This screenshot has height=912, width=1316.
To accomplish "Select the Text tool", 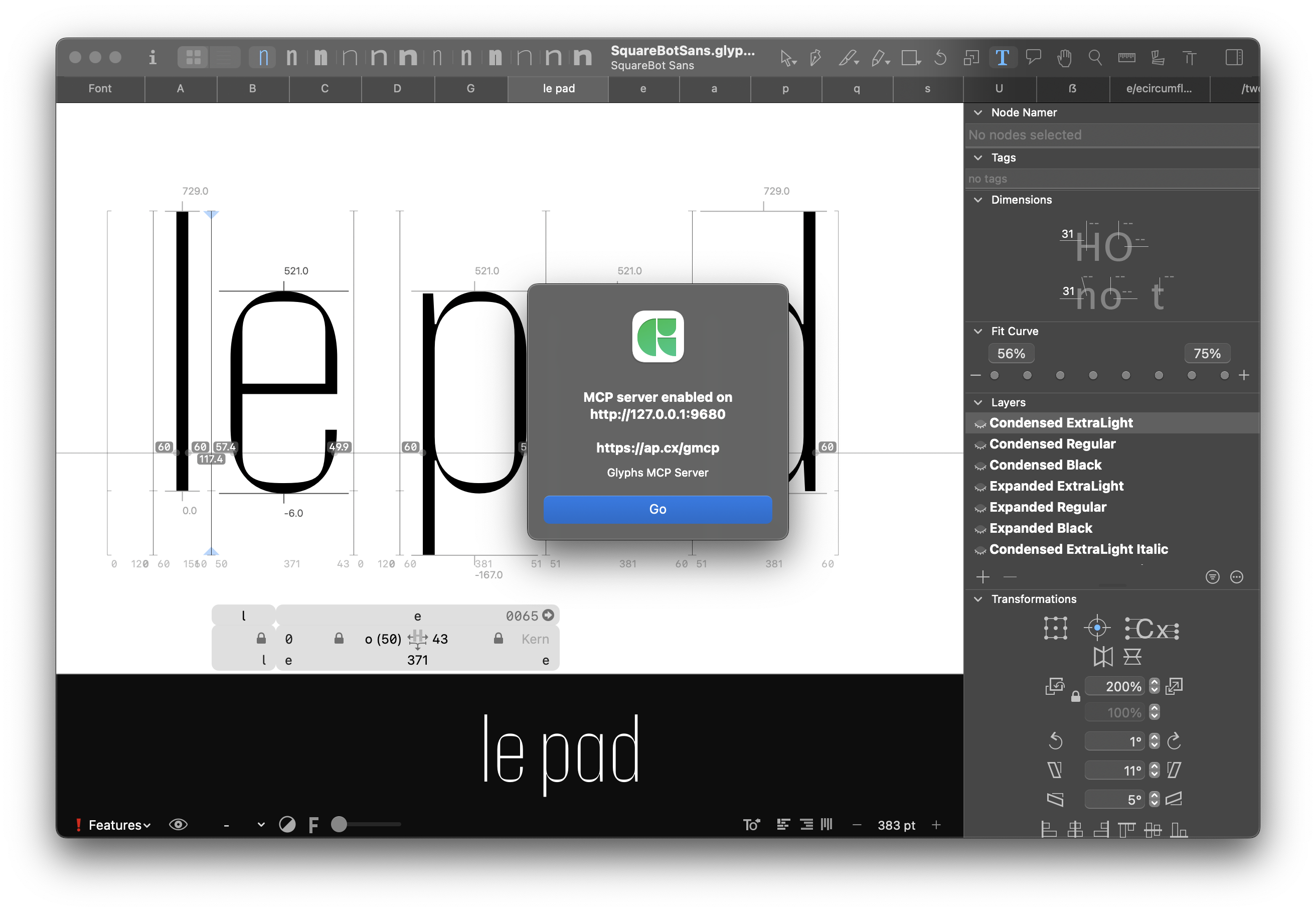I will pyautogui.click(x=1003, y=57).
